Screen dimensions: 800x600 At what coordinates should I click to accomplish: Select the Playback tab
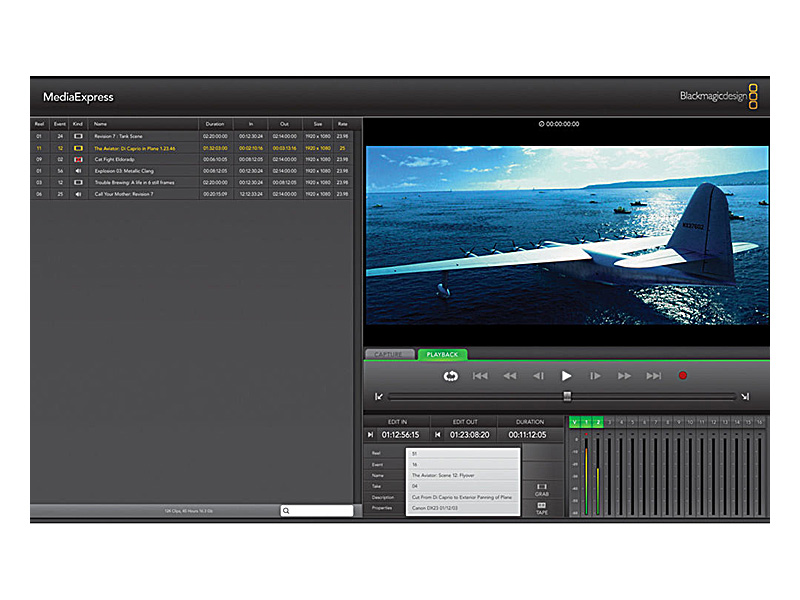442,355
